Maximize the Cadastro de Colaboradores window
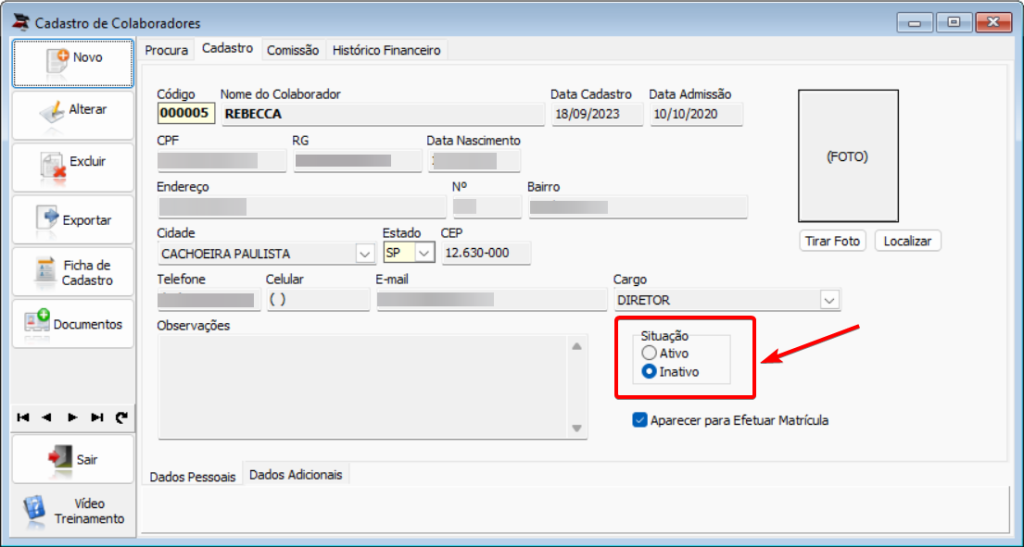The image size is (1024, 547). click(x=953, y=23)
